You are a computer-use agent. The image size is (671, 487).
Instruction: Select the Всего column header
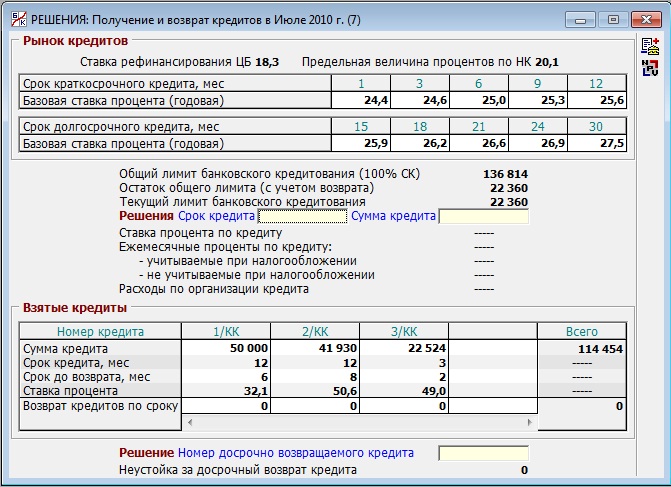582,332
